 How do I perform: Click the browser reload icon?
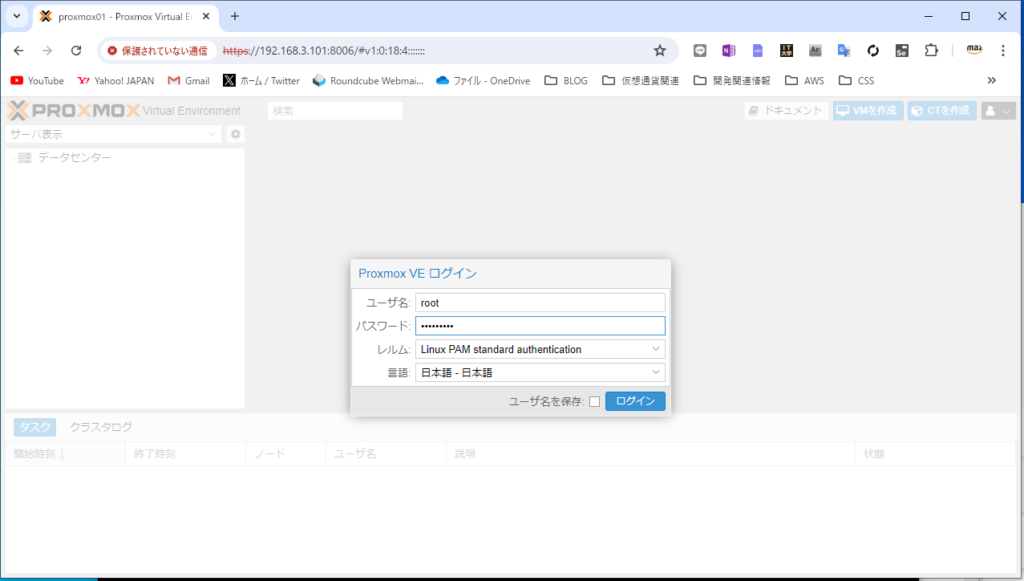[x=76, y=50]
